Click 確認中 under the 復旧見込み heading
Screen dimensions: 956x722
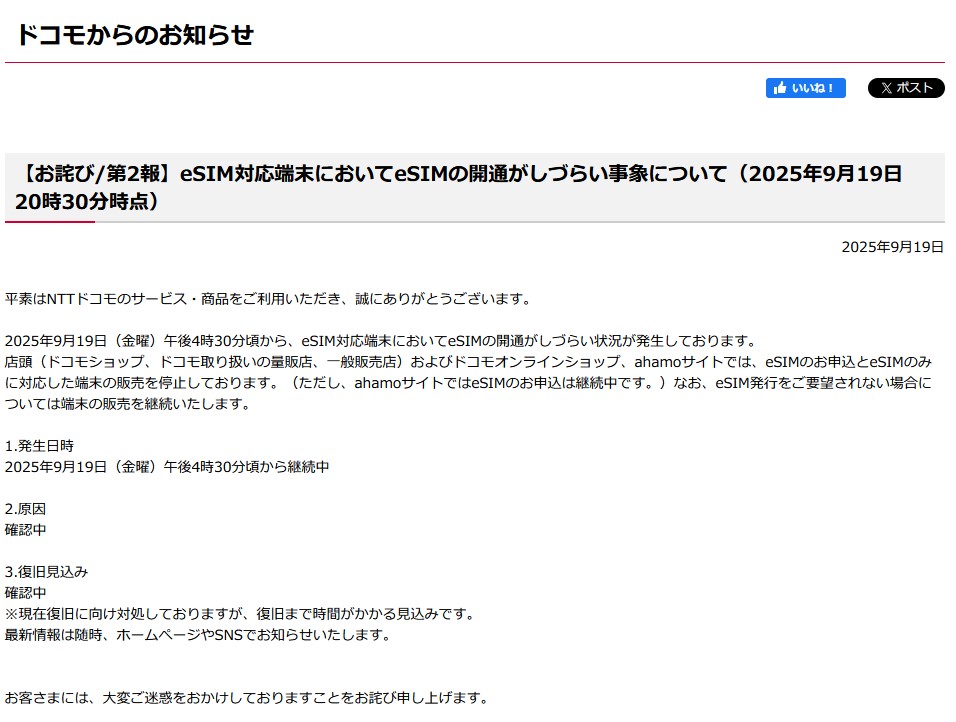point(26,593)
